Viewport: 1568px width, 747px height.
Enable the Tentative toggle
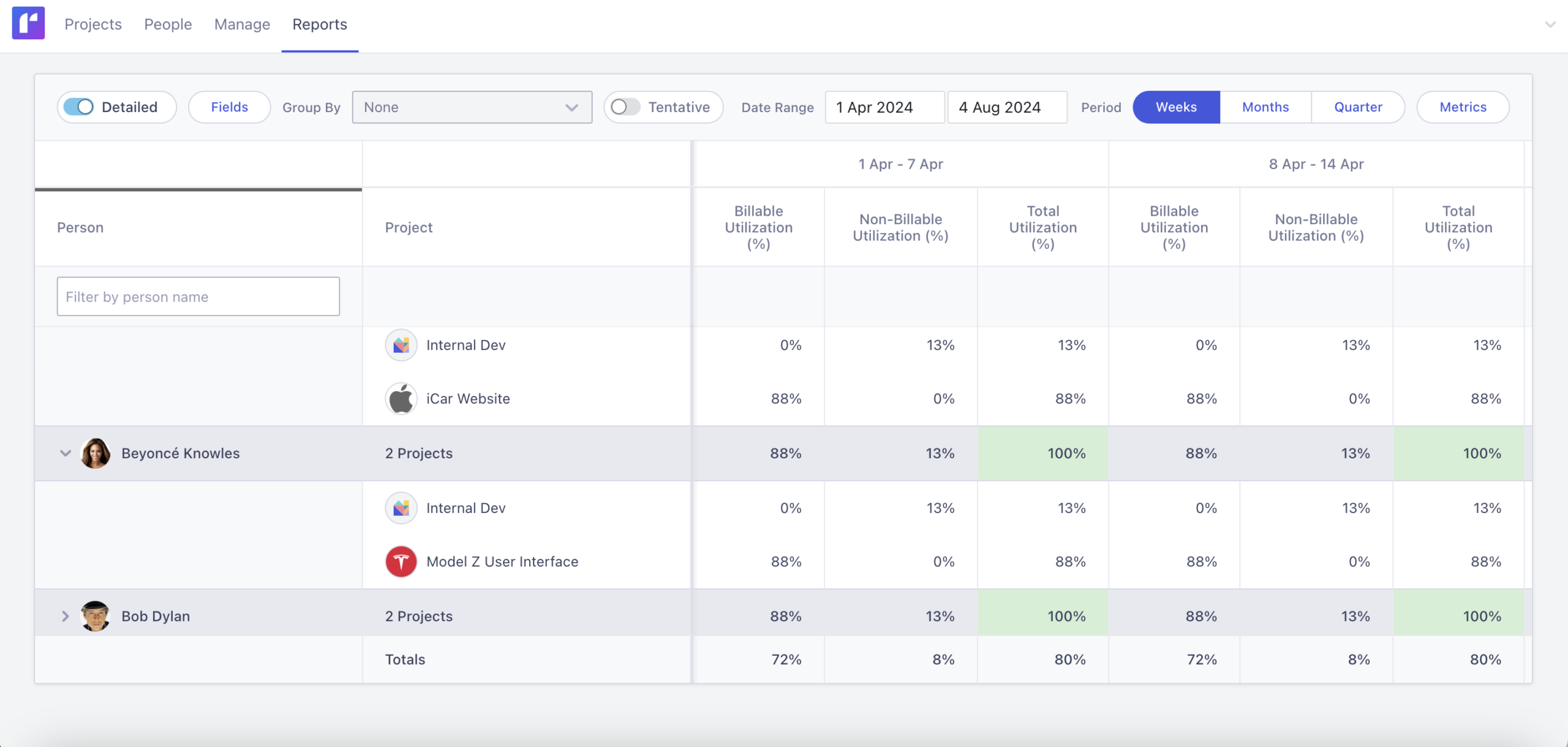coord(625,107)
